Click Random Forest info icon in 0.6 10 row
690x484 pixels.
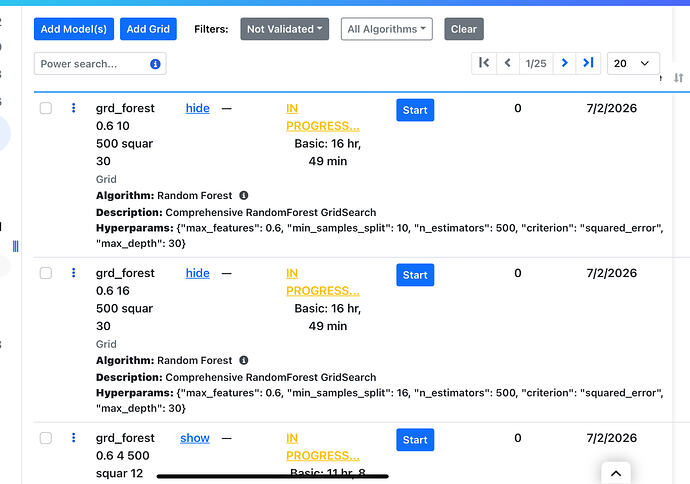pyautogui.click(x=244, y=195)
